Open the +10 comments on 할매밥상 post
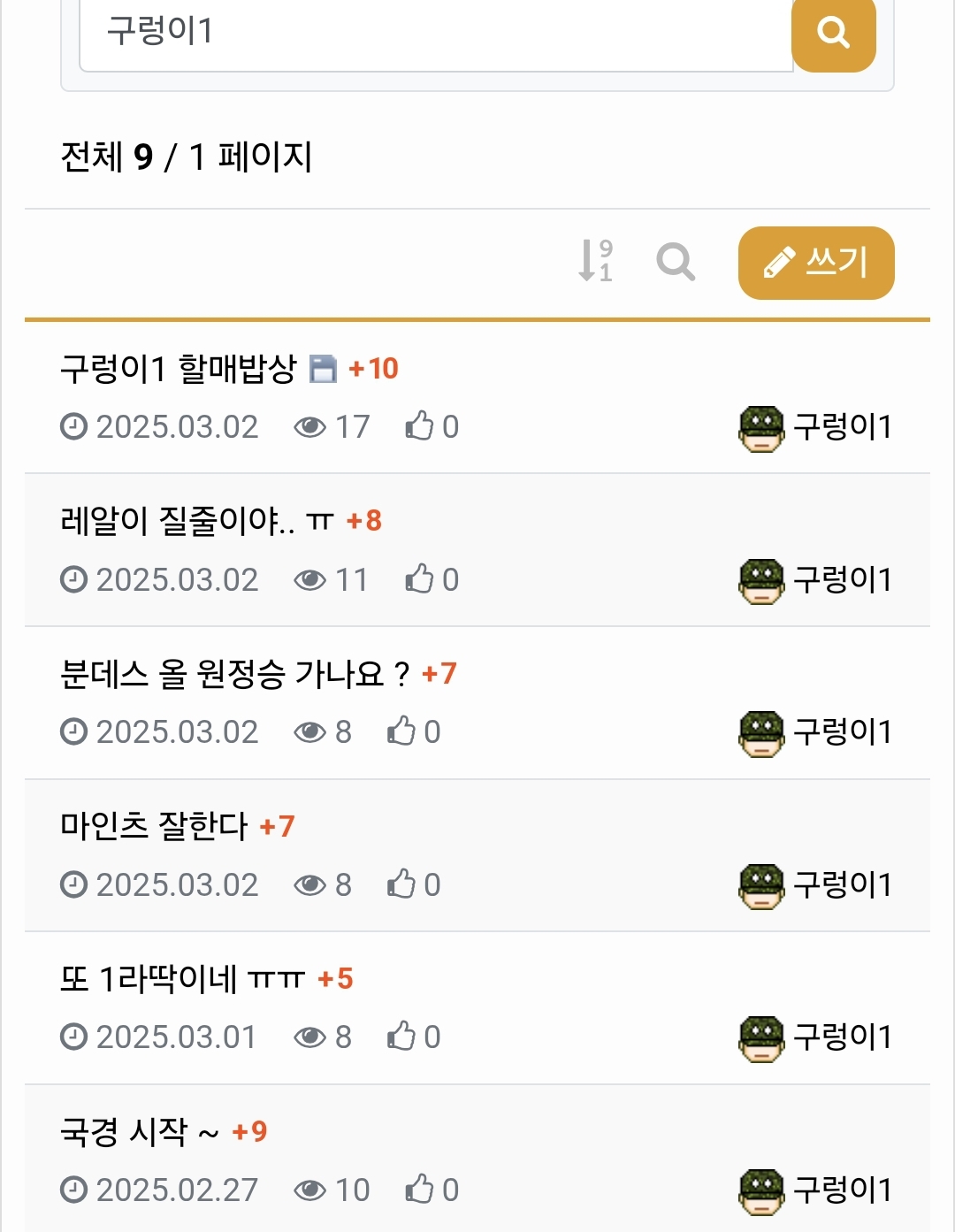Viewport: 955px width, 1232px height. (x=374, y=369)
